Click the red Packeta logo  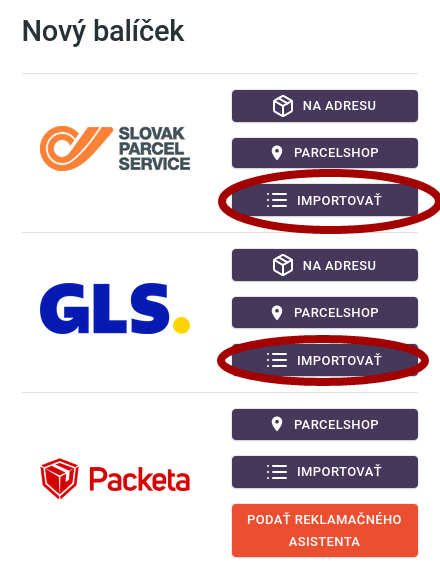pyautogui.click(x=115, y=479)
